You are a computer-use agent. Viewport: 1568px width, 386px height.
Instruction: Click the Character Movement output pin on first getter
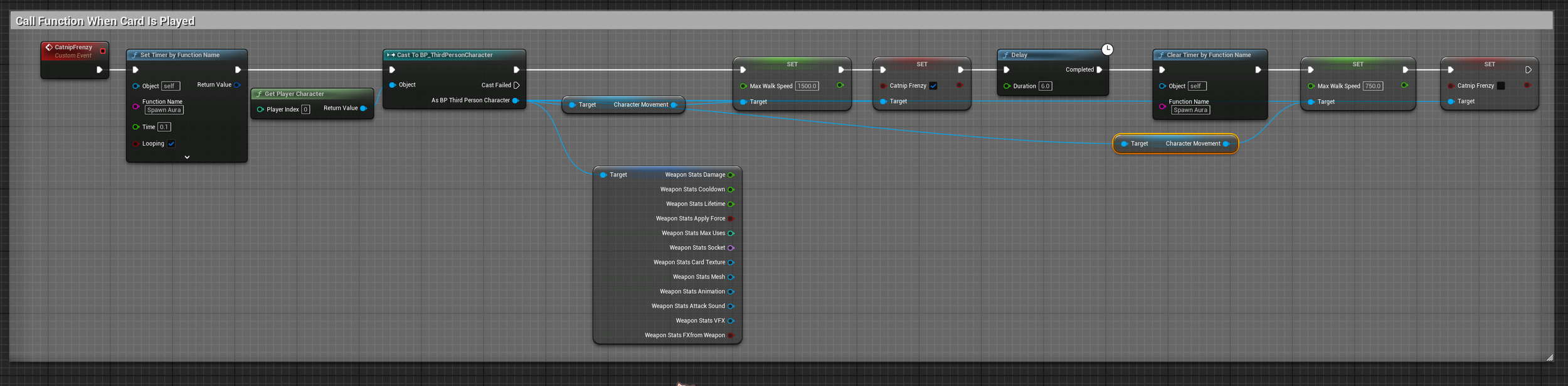pos(674,105)
